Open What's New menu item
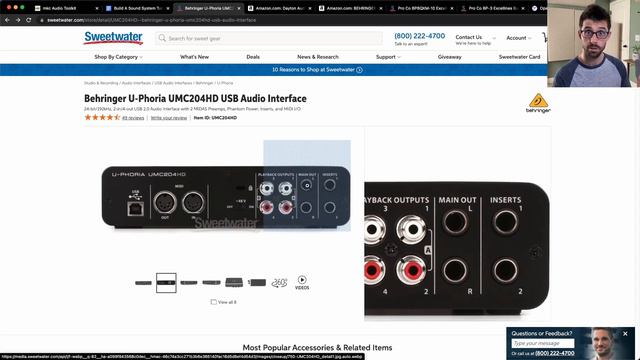The image size is (640, 360). pyautogui.click(x=194, y=57)
